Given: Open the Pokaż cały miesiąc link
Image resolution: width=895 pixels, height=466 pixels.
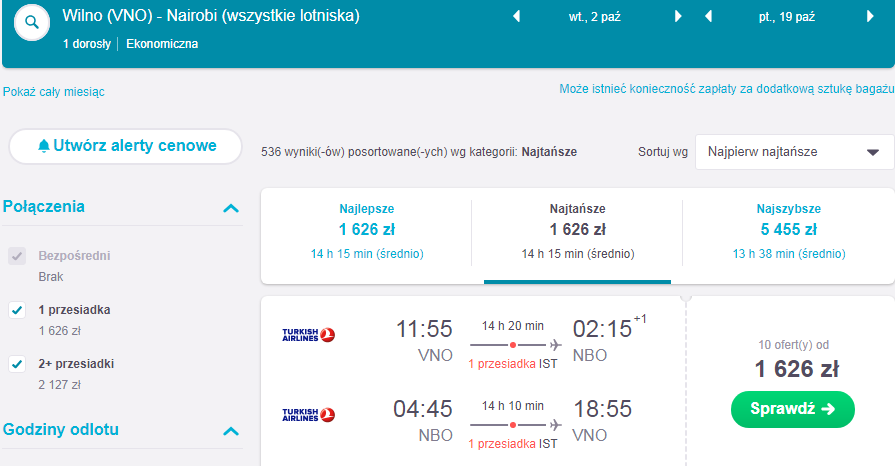Looking at the screenshot, I should click(54, 92).
